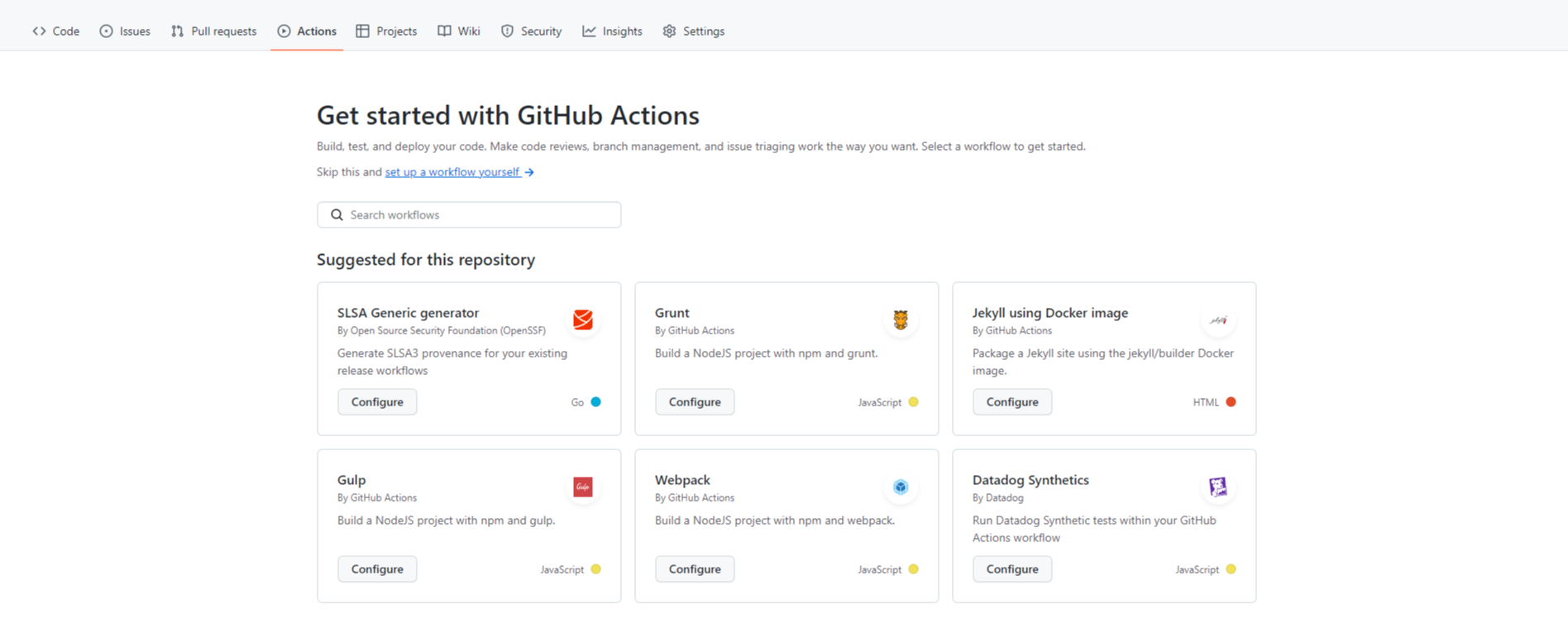Focus the Search workflows input field

click(469, 214)
